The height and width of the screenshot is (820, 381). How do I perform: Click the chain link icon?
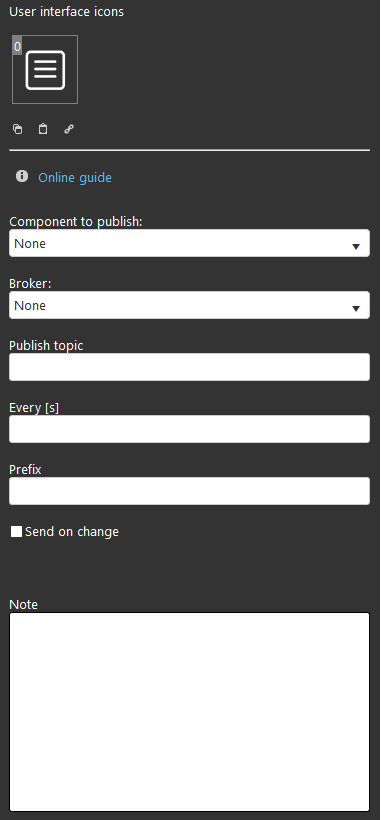click(x=68, y=129)
